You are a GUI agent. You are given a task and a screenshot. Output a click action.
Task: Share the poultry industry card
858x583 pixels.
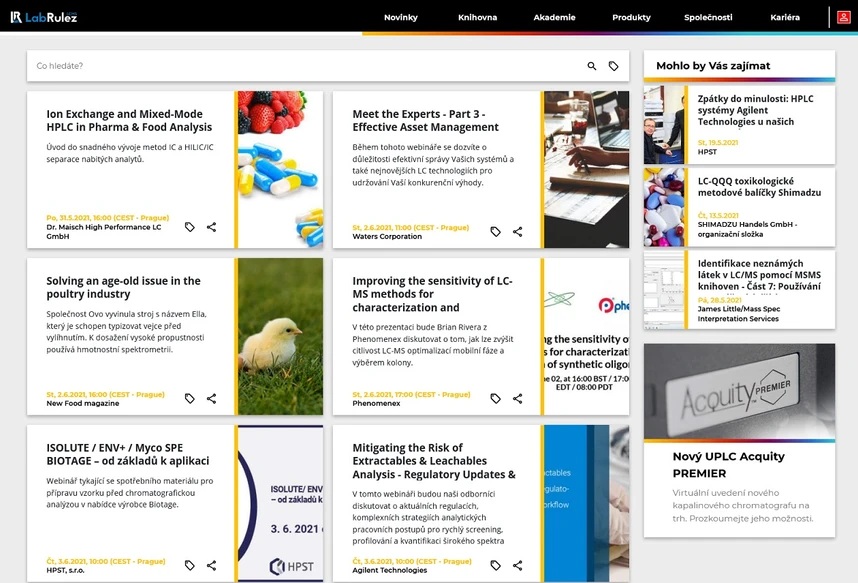click(211, 399)
